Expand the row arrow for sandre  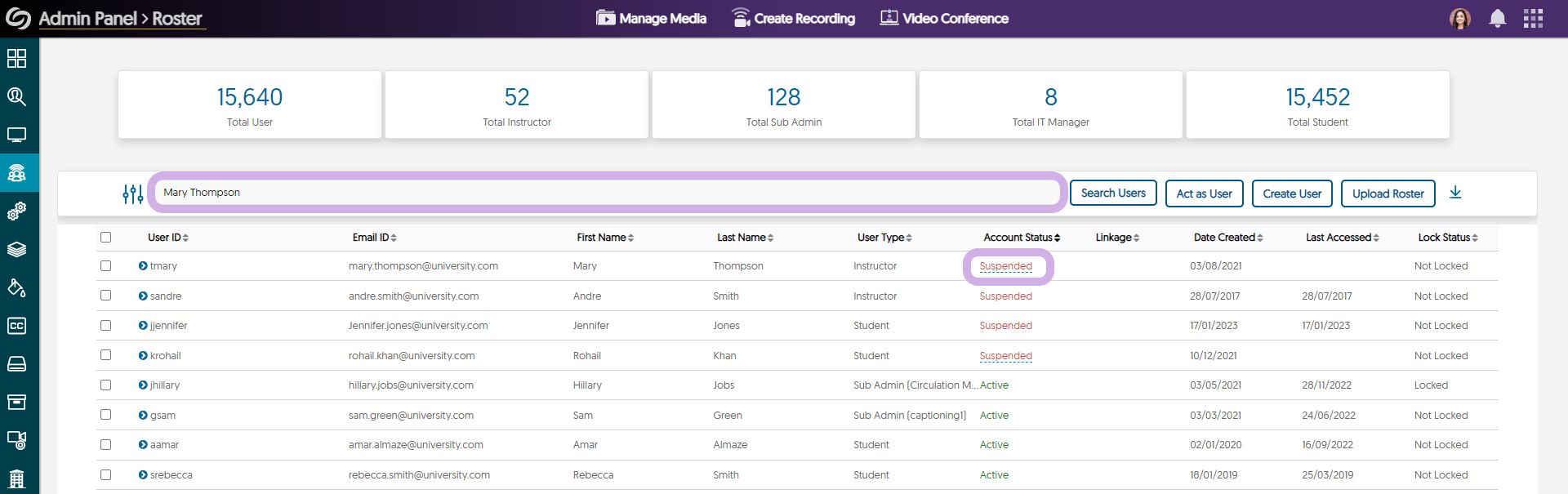(143, 296)
